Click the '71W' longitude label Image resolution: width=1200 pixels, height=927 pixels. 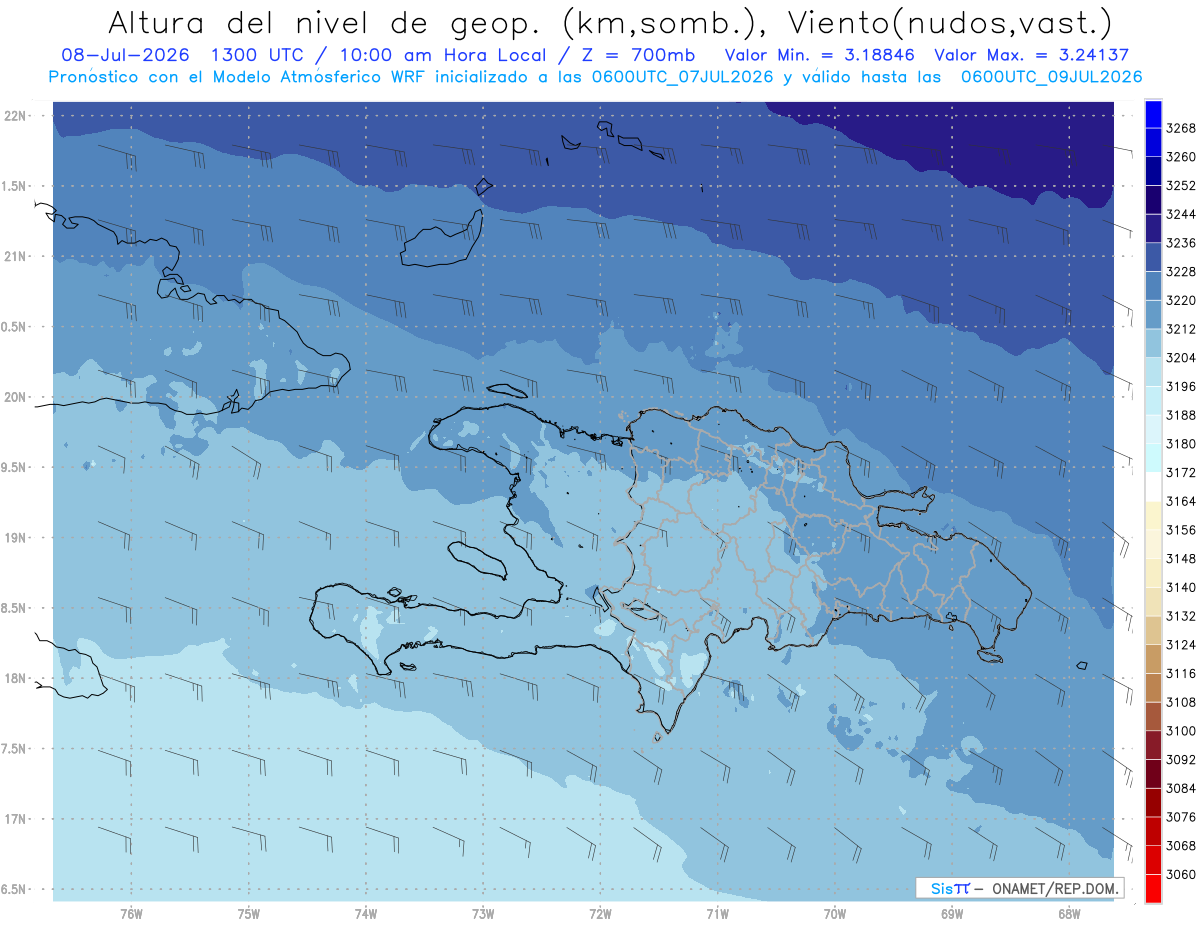coord(717,914)
